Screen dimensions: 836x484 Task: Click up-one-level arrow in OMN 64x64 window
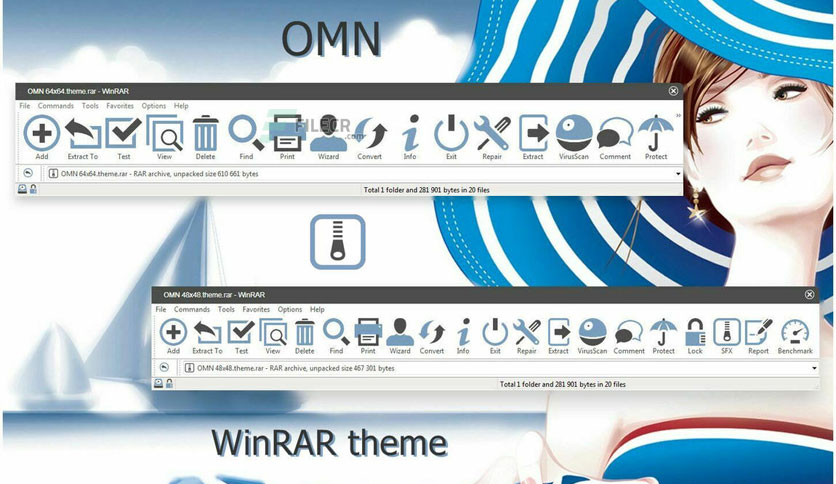coord(28,173)
